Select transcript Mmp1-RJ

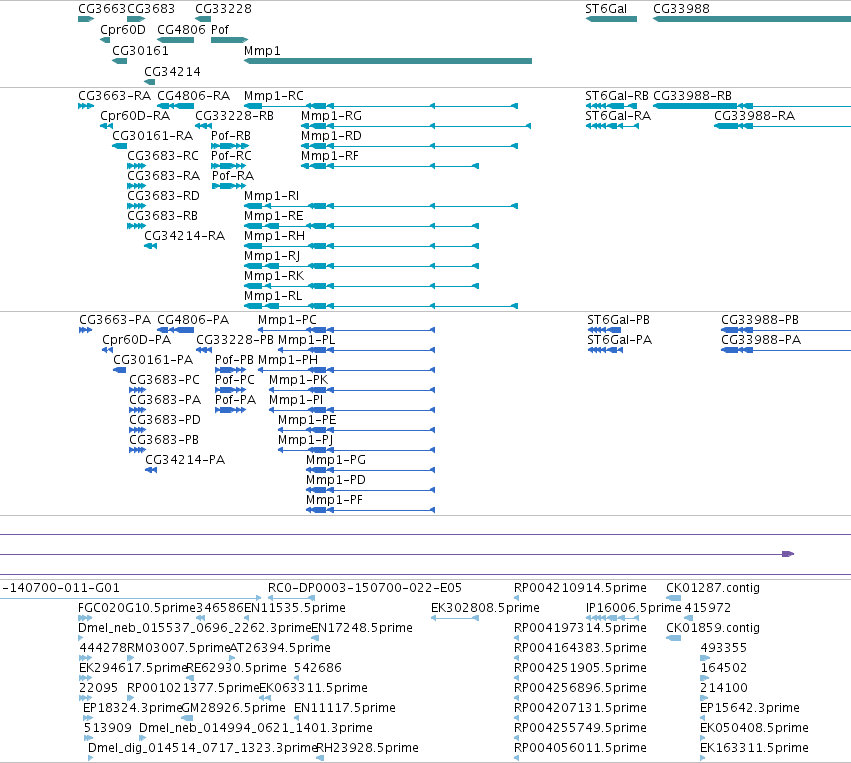point(361,266)
